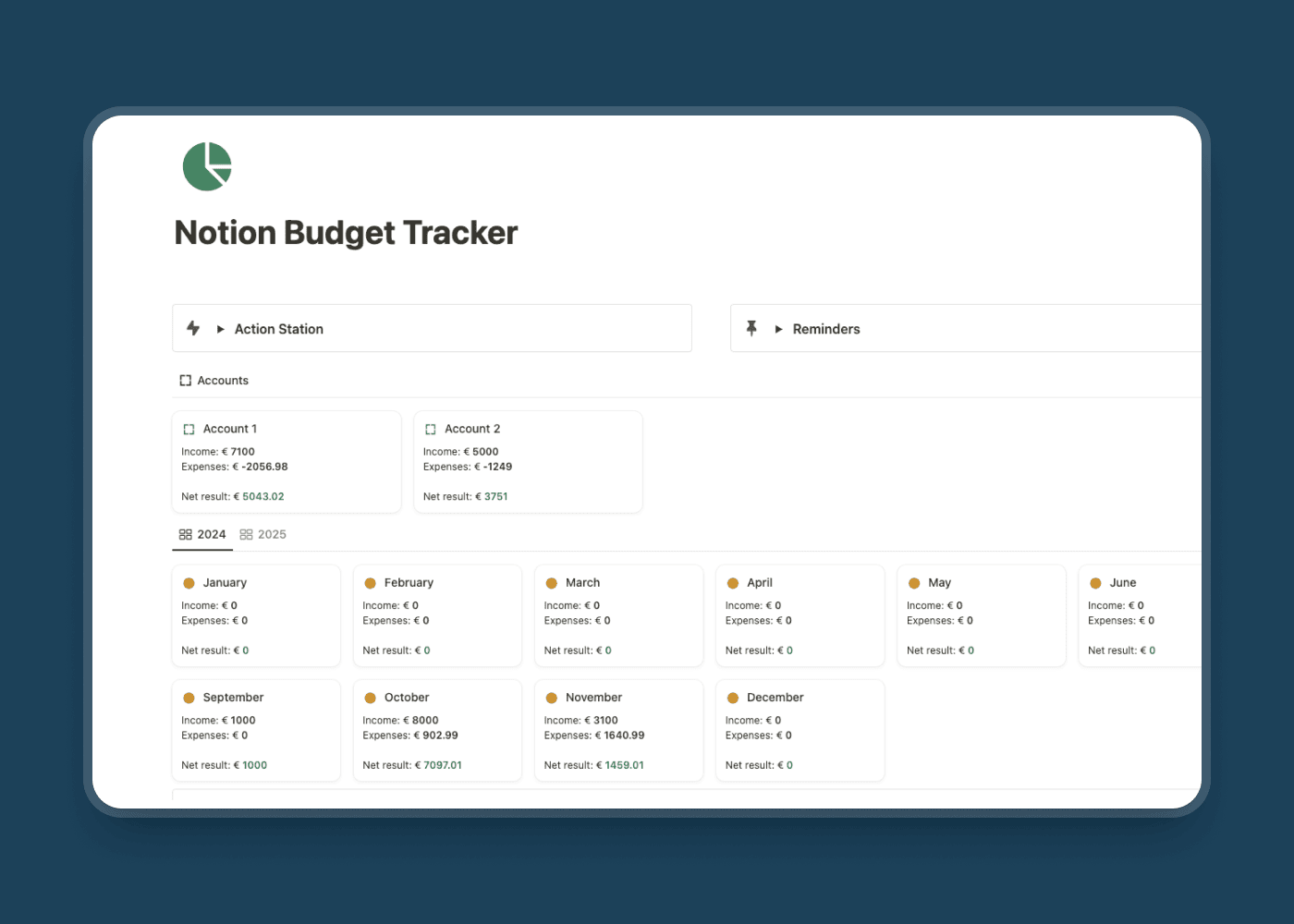The image size is (1294, 924).
Task: Open the April month card
Action: pos(760,583)
